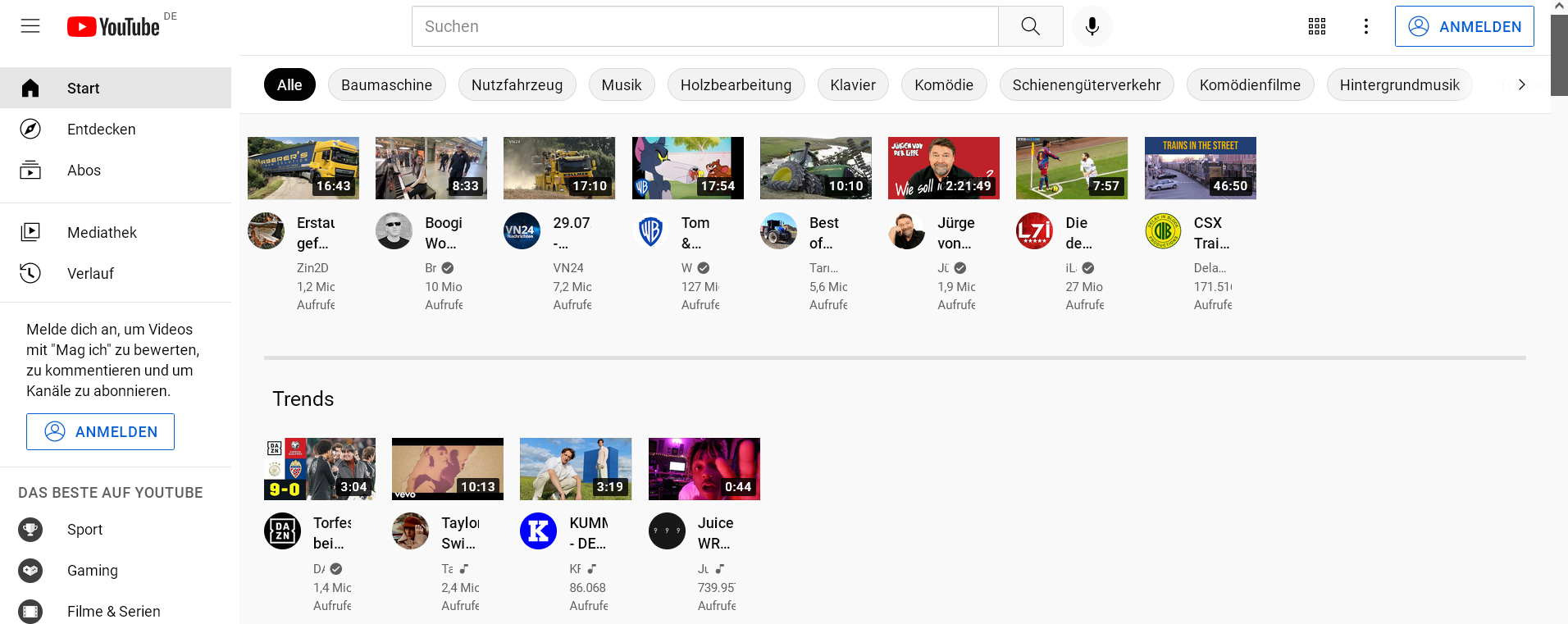
Task: Open the DAZN channel avatar
Action: click(x=282, y=531)
